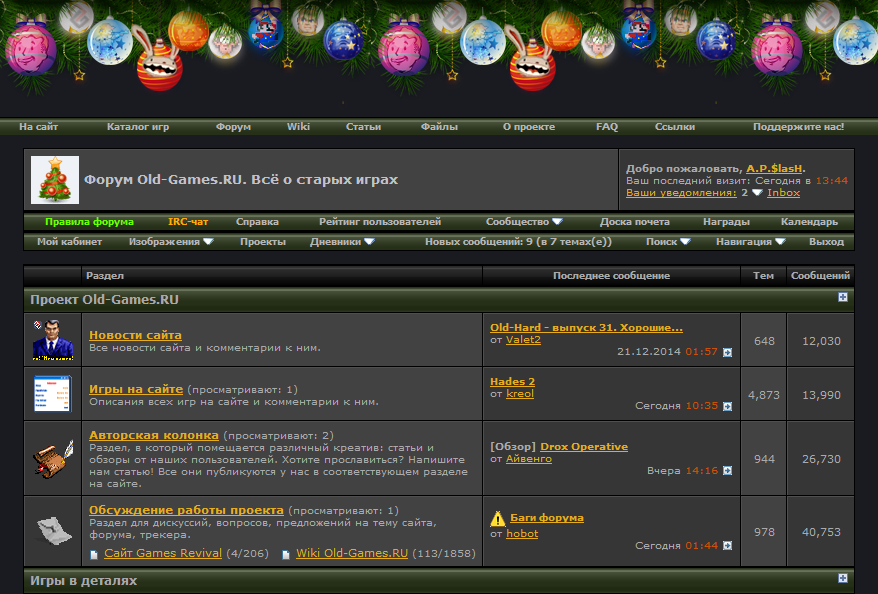Click the Обсуждение работы проекта paper icon
This screenshot has width=878, height=594.
(x=54, y=530)
